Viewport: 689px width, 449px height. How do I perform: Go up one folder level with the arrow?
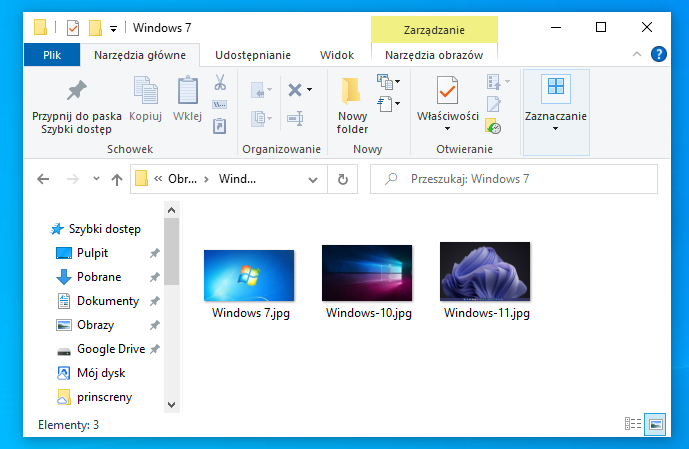coord(116,179)
